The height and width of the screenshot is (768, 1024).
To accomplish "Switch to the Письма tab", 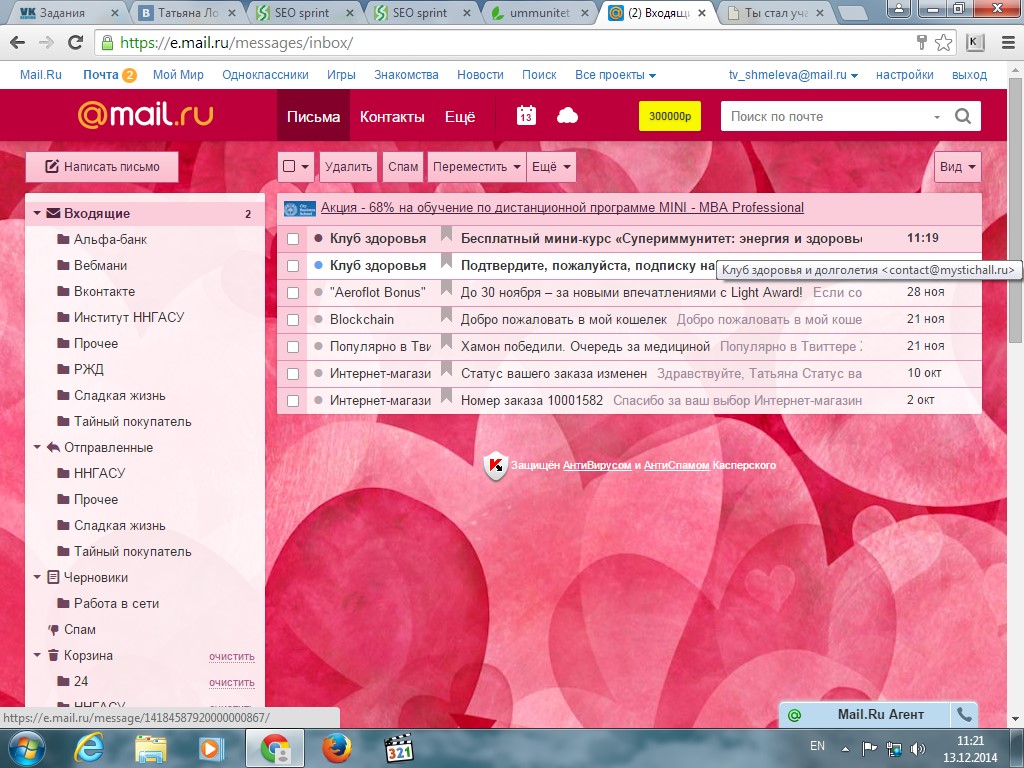I will (313, 116).
